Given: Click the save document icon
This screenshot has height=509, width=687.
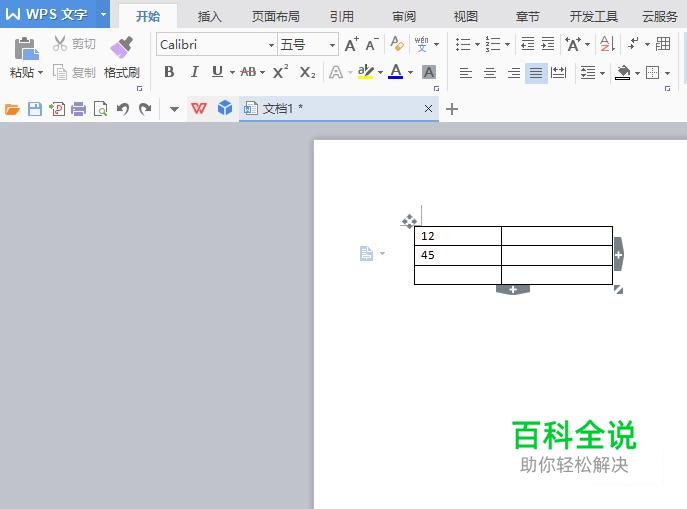Looking at the screenshot, I should tap(35, 109).
